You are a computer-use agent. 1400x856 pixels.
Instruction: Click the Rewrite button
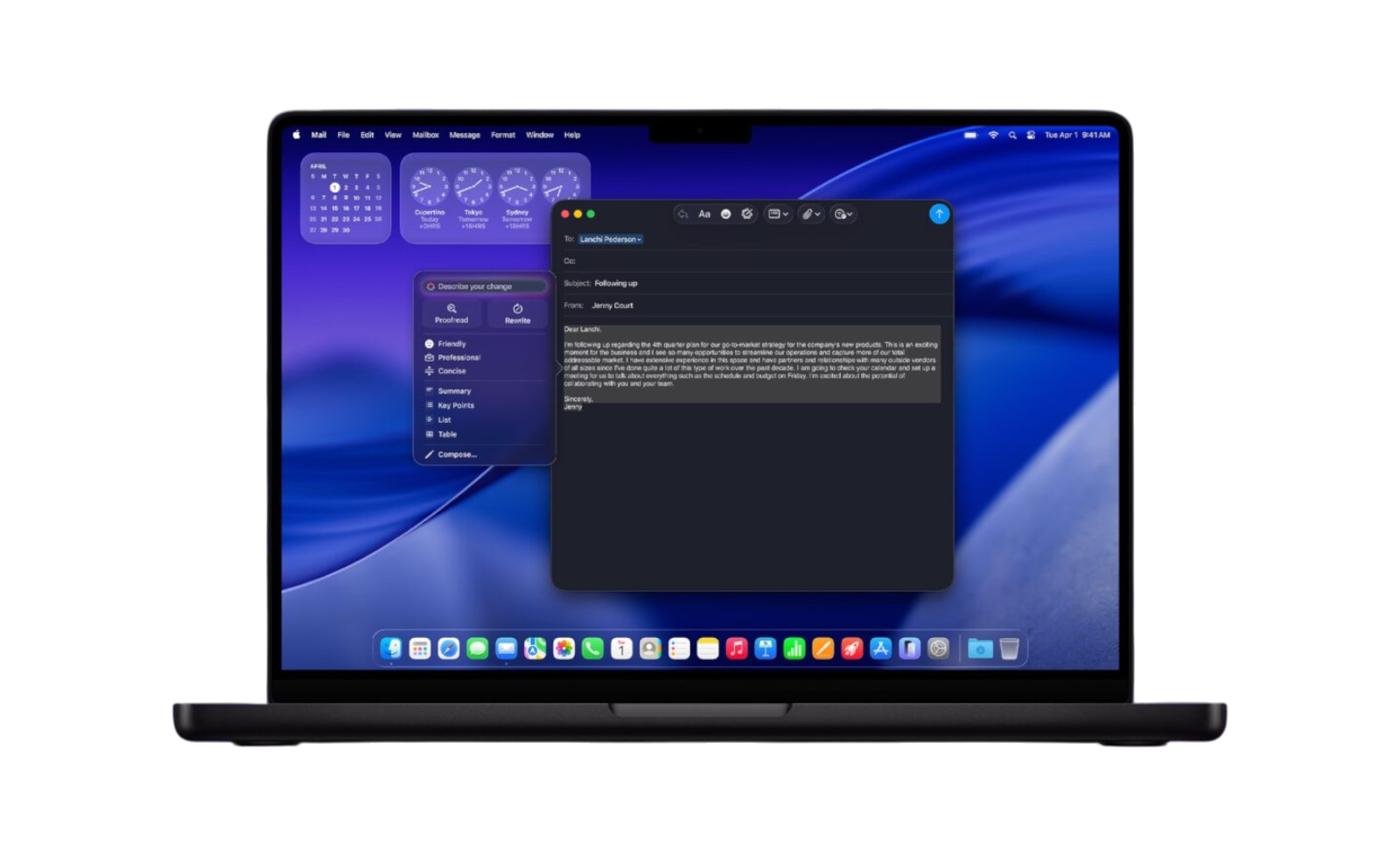[517, 313]
